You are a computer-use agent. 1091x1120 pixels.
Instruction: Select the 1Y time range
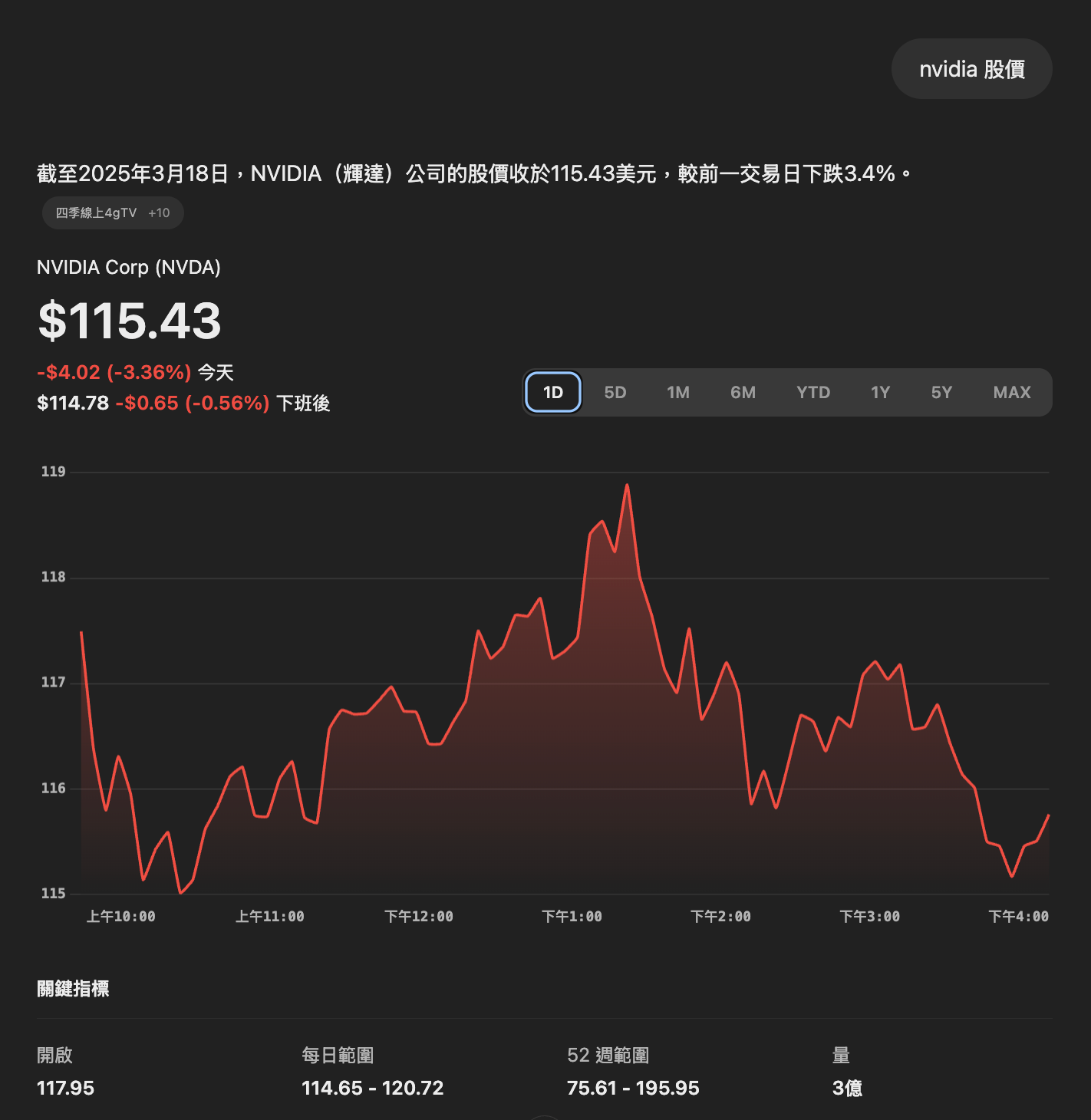tap(880, 392)
